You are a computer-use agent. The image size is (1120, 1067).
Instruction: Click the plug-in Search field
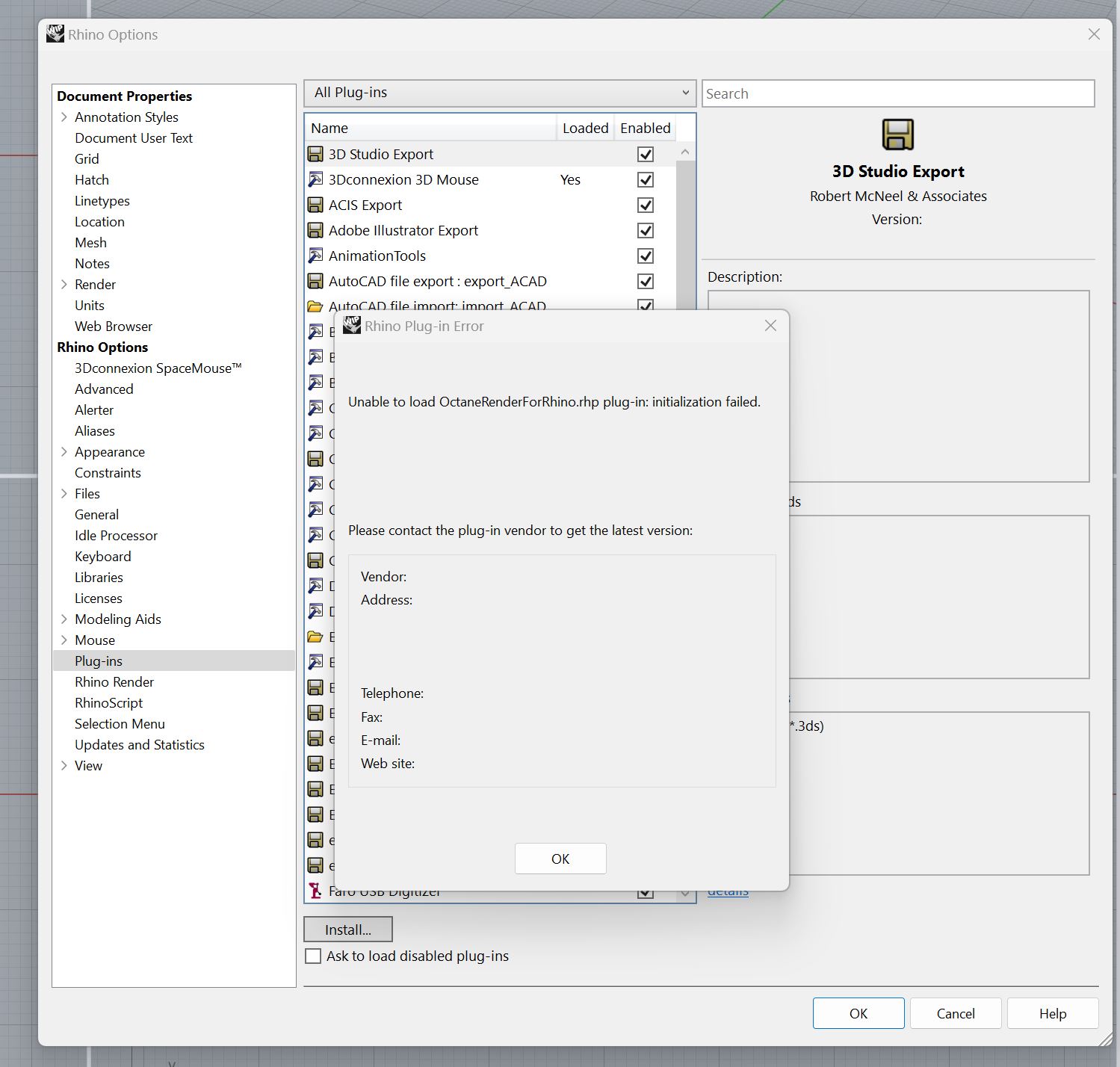pos(898,93)
